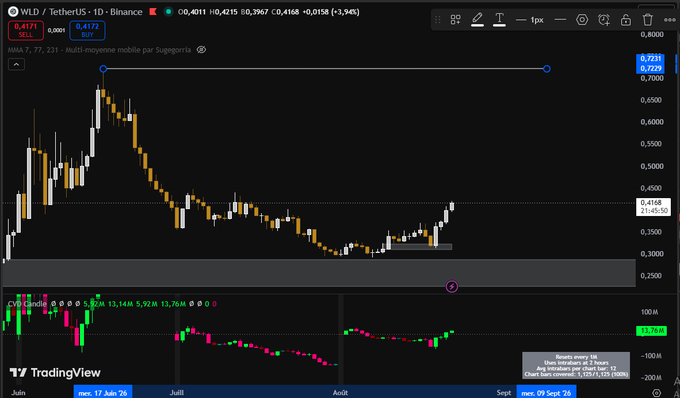Image resolution: width=680 pixels, height=398 pixels.
Task: Delete drawing with the trash icon
Action: coord(647,20)
